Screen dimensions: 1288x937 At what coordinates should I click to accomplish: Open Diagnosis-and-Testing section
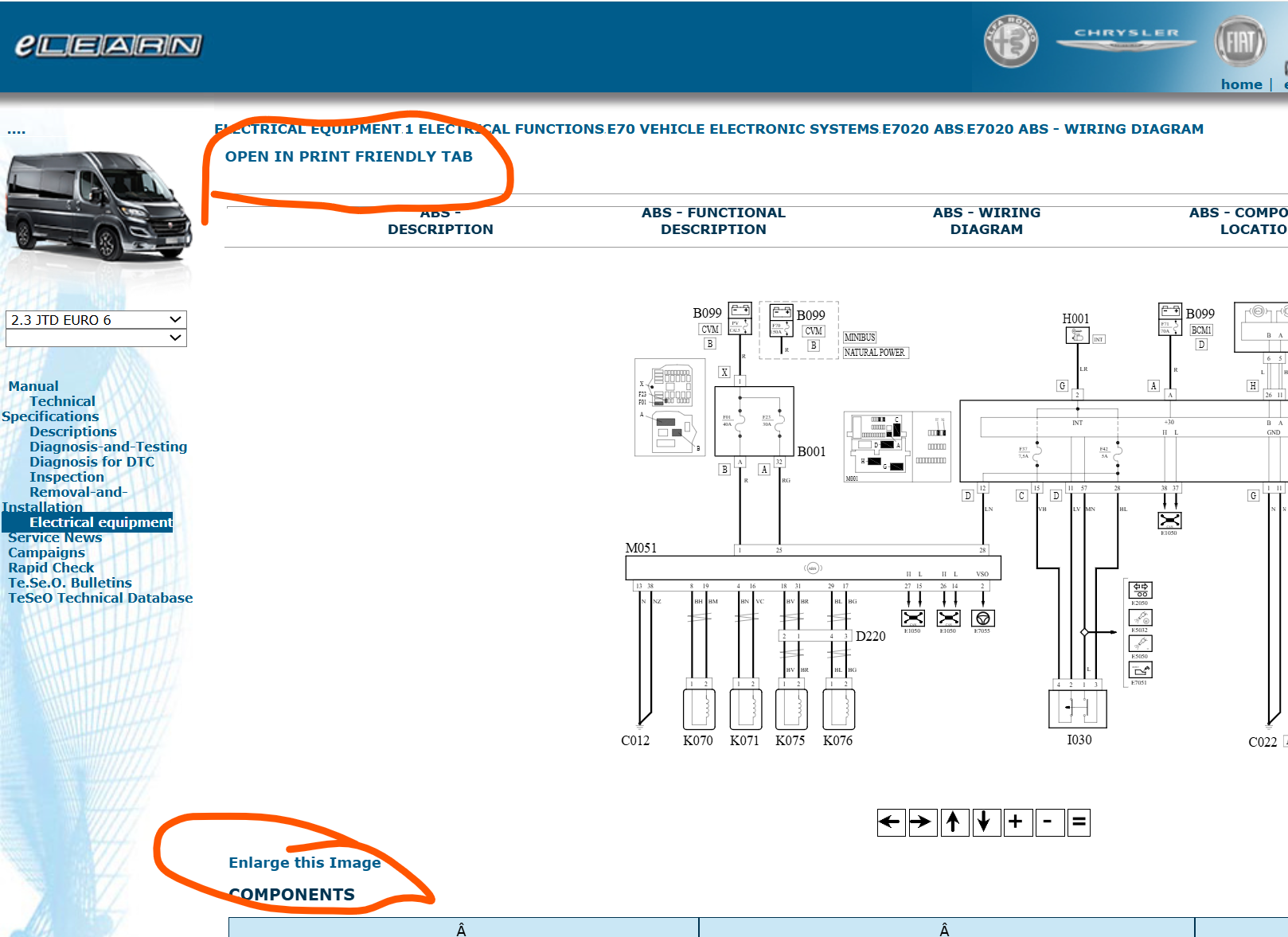click(x=108, y=447)
